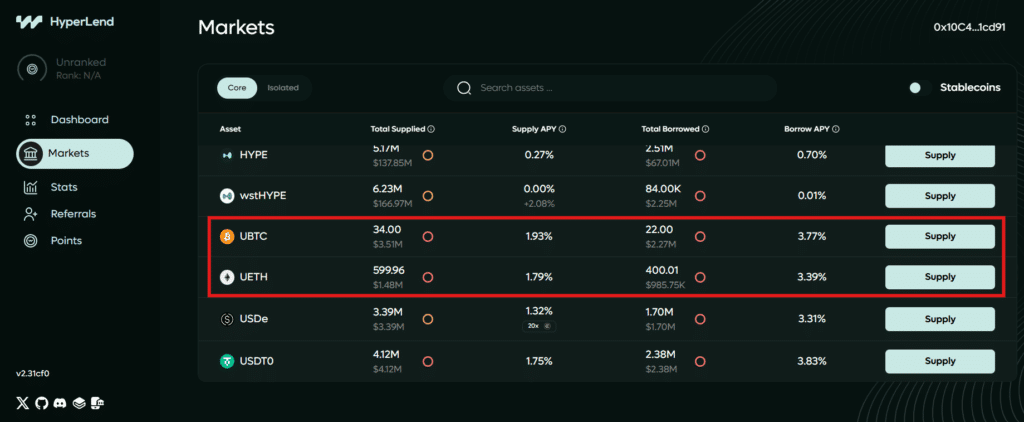Click the Total Borrowed info icon
1024x422 pixels.
pos(706,129)
